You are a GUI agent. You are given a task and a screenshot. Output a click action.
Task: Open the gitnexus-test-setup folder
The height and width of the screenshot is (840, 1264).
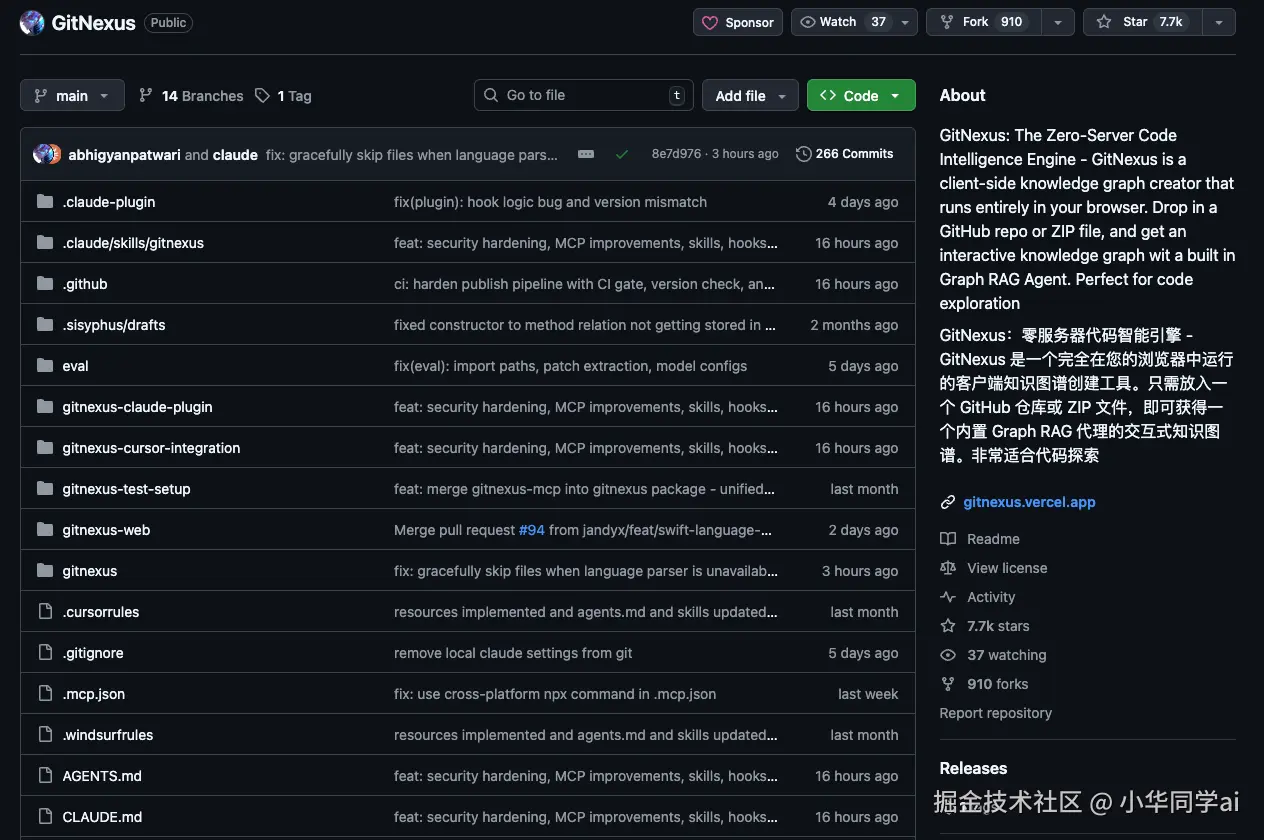[x=126, y=489]
